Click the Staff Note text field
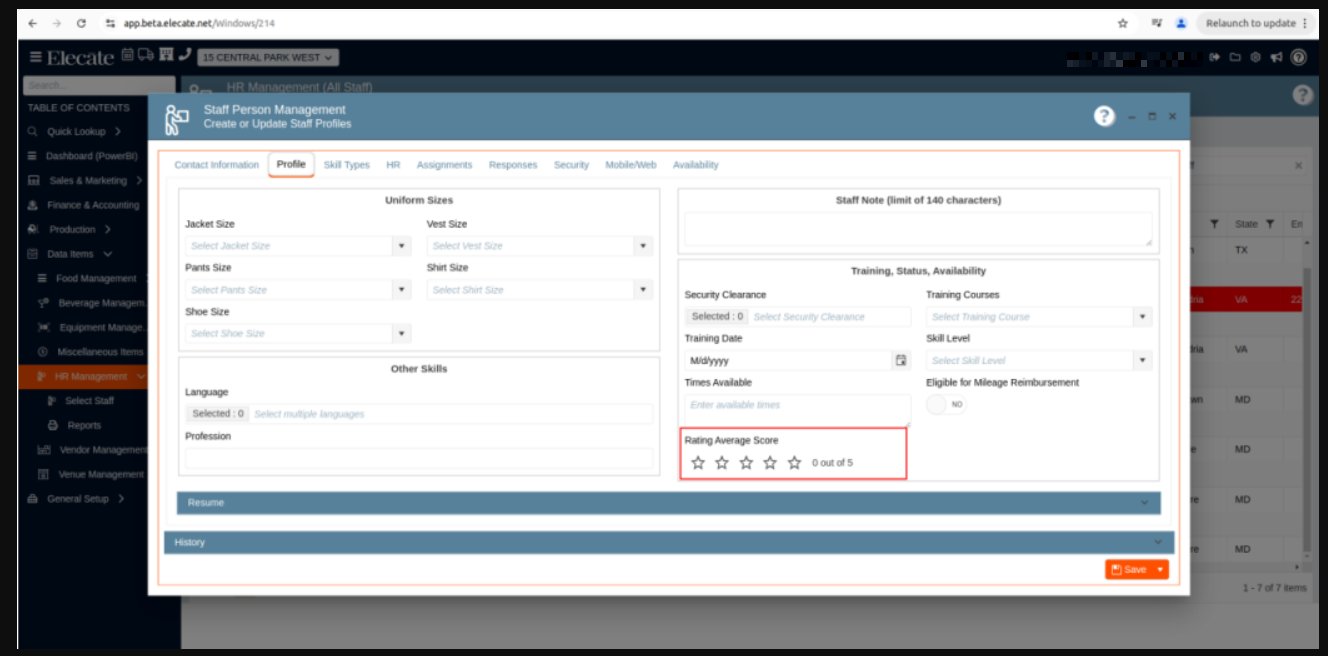This screenshot has width=1328, height=656. (917, 228)
